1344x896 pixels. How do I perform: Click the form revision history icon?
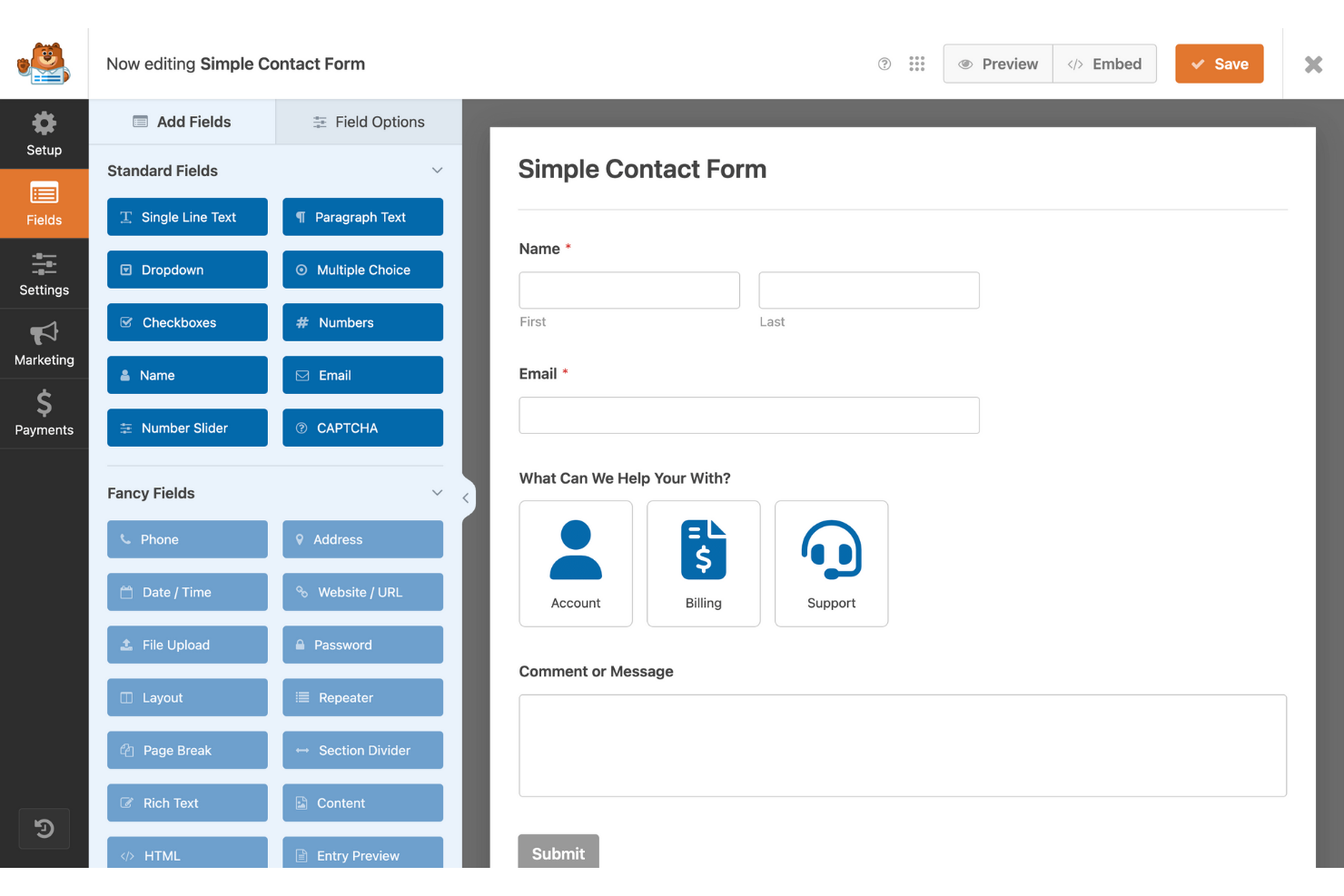pyautogui.click(x=44, y=828)
